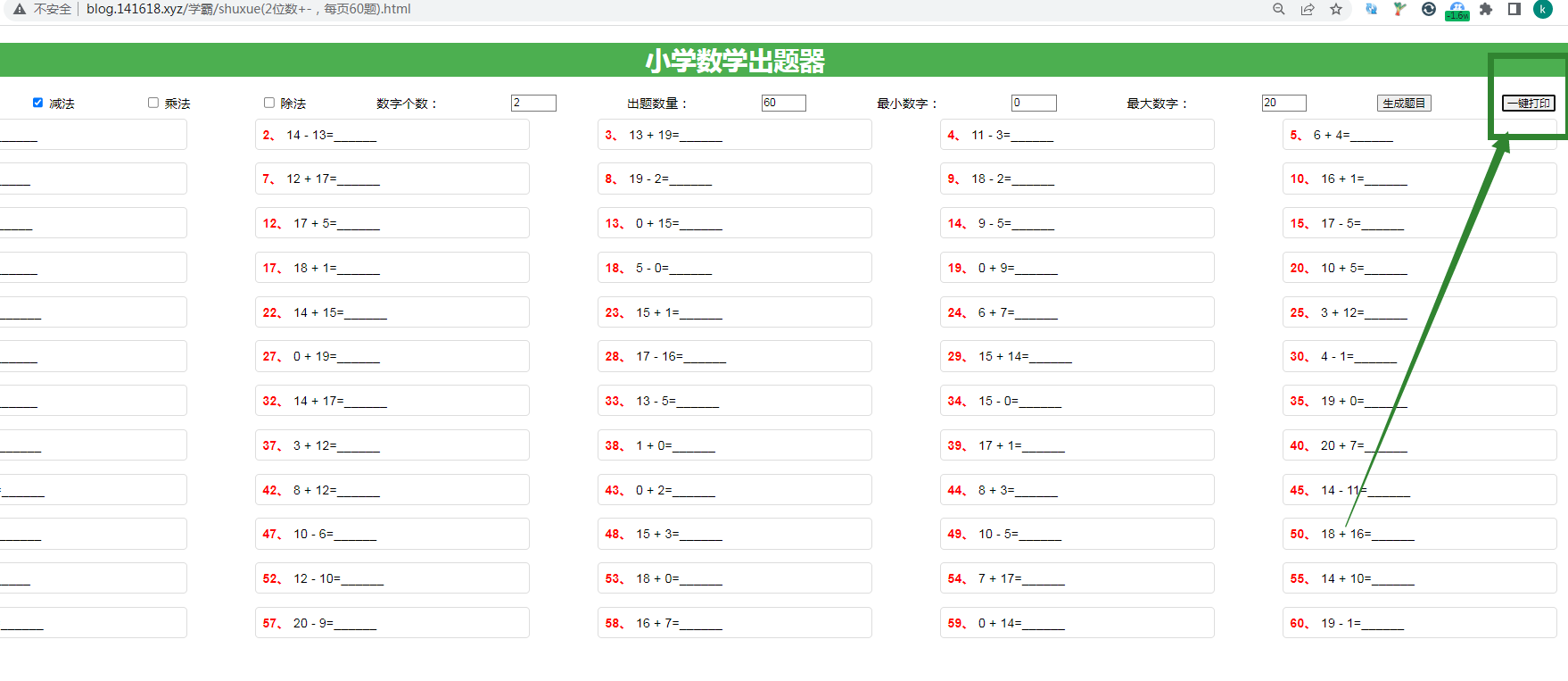Click question 3 '13 + 19='
Image resolution: width=1568 pixels, height=681 pixels.
pos(734,135)
